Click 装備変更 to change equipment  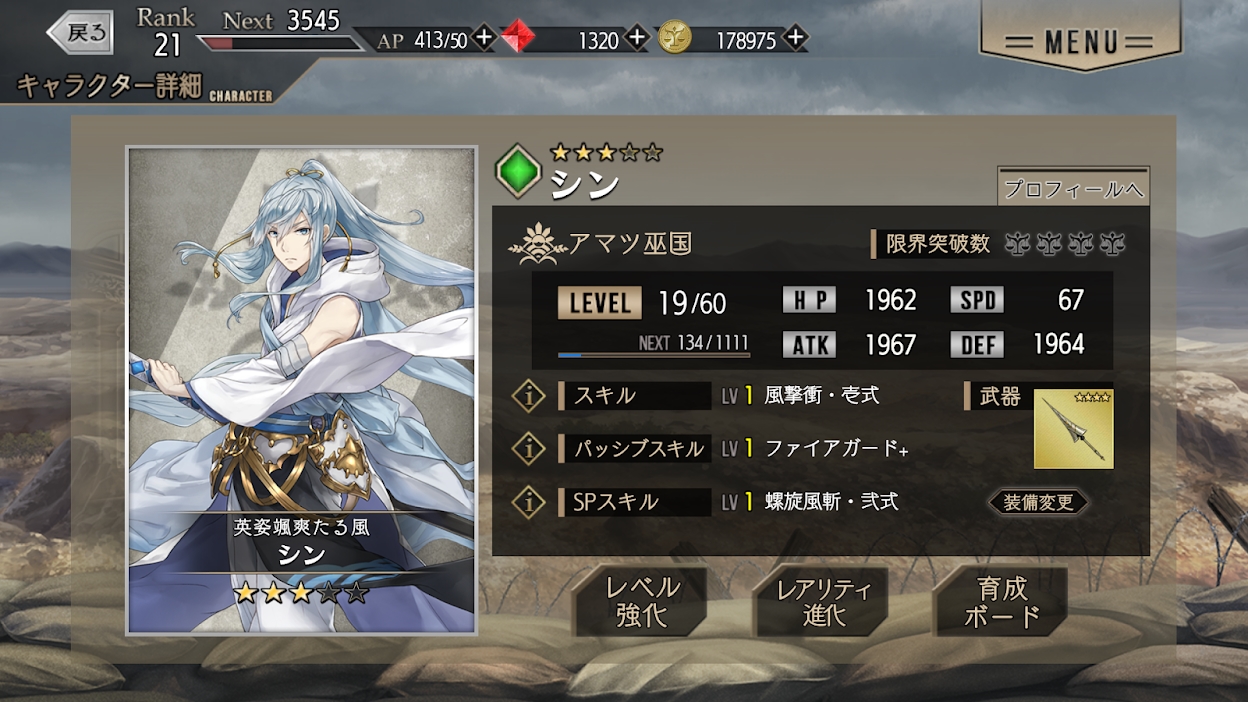tap(1037, 502)
